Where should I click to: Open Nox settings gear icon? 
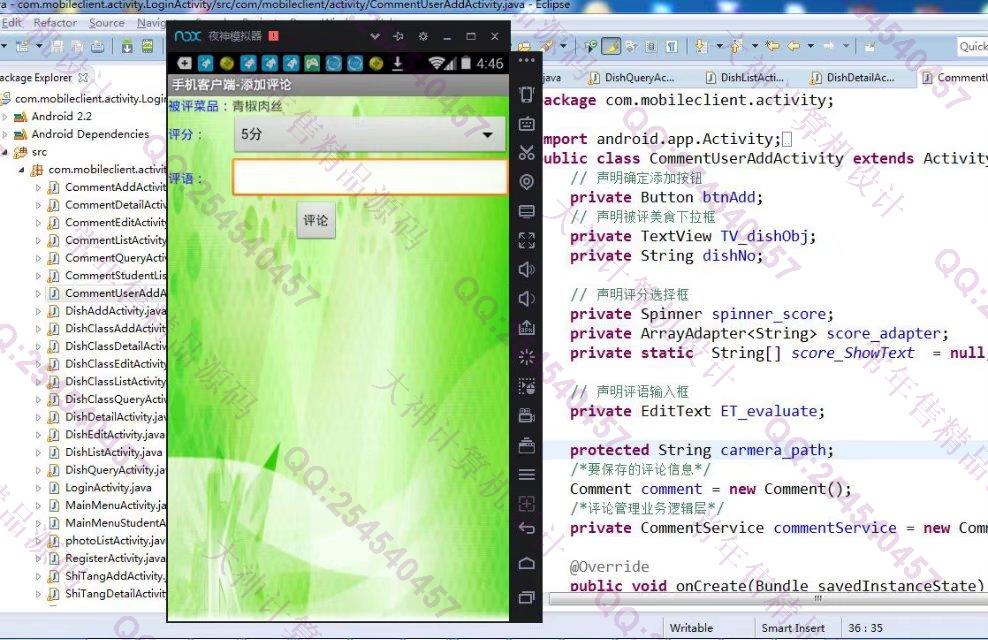point(423,37)
